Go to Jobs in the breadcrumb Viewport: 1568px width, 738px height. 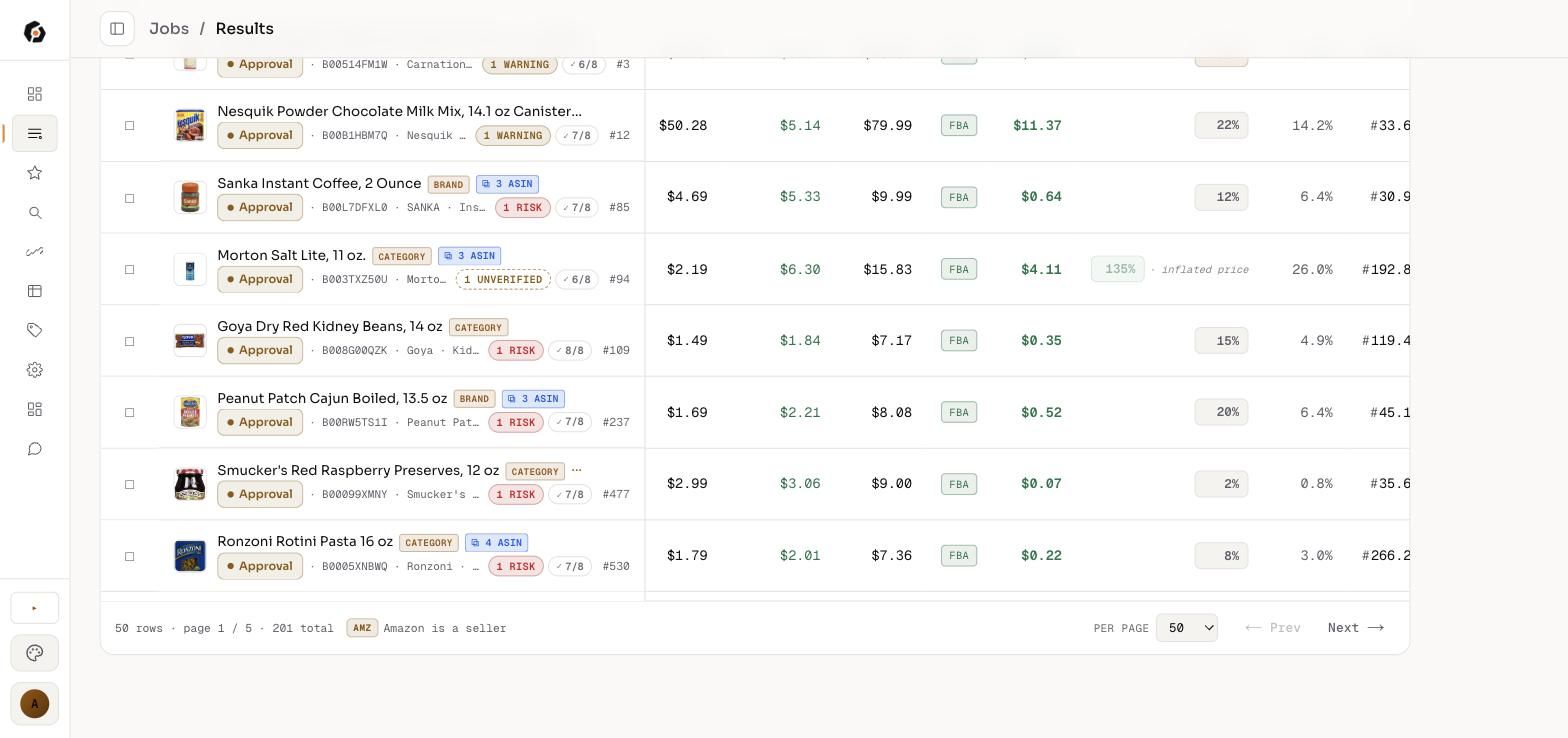coord(169,29)
